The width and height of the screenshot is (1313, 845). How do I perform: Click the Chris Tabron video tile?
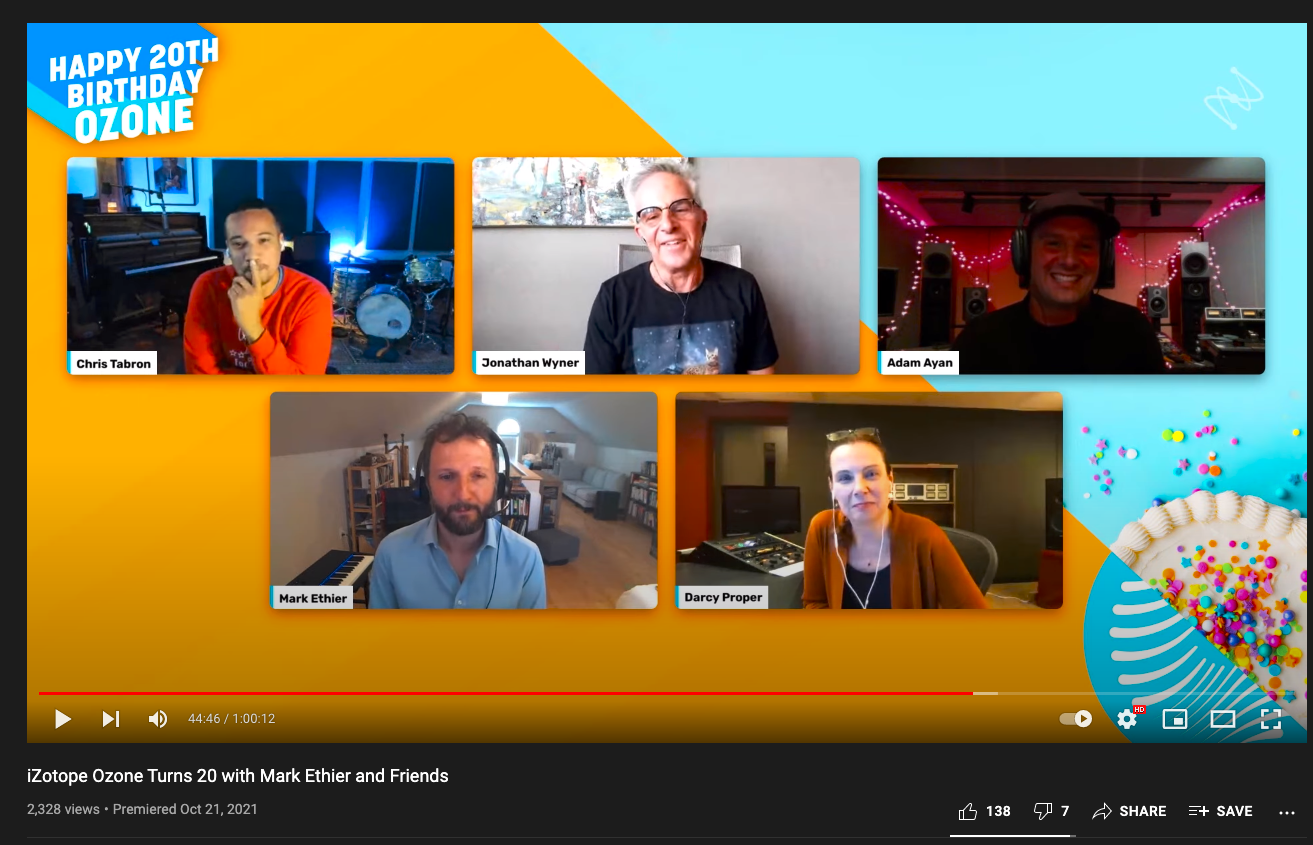tap(260, 266)
